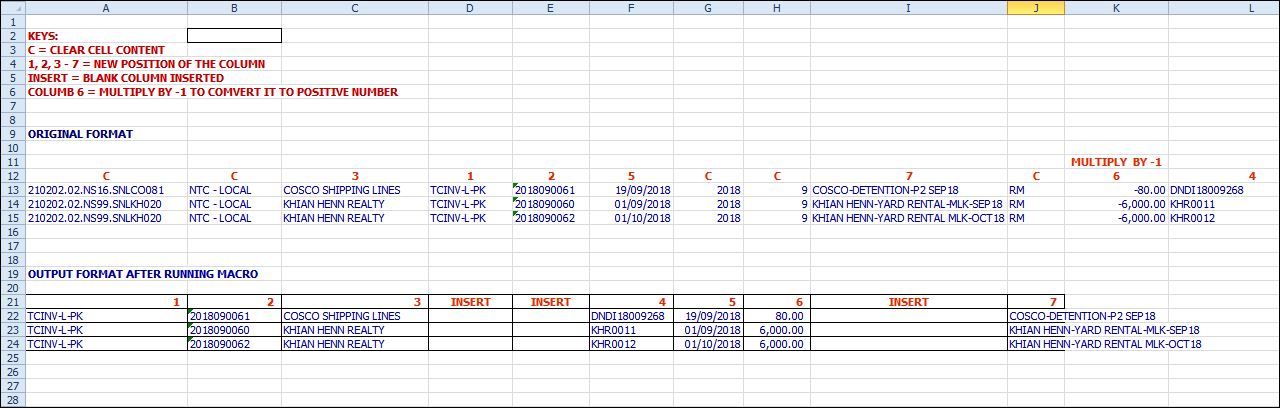Select COSCO SHIPPING LINES in output row 22

click(x=354, y=316)
